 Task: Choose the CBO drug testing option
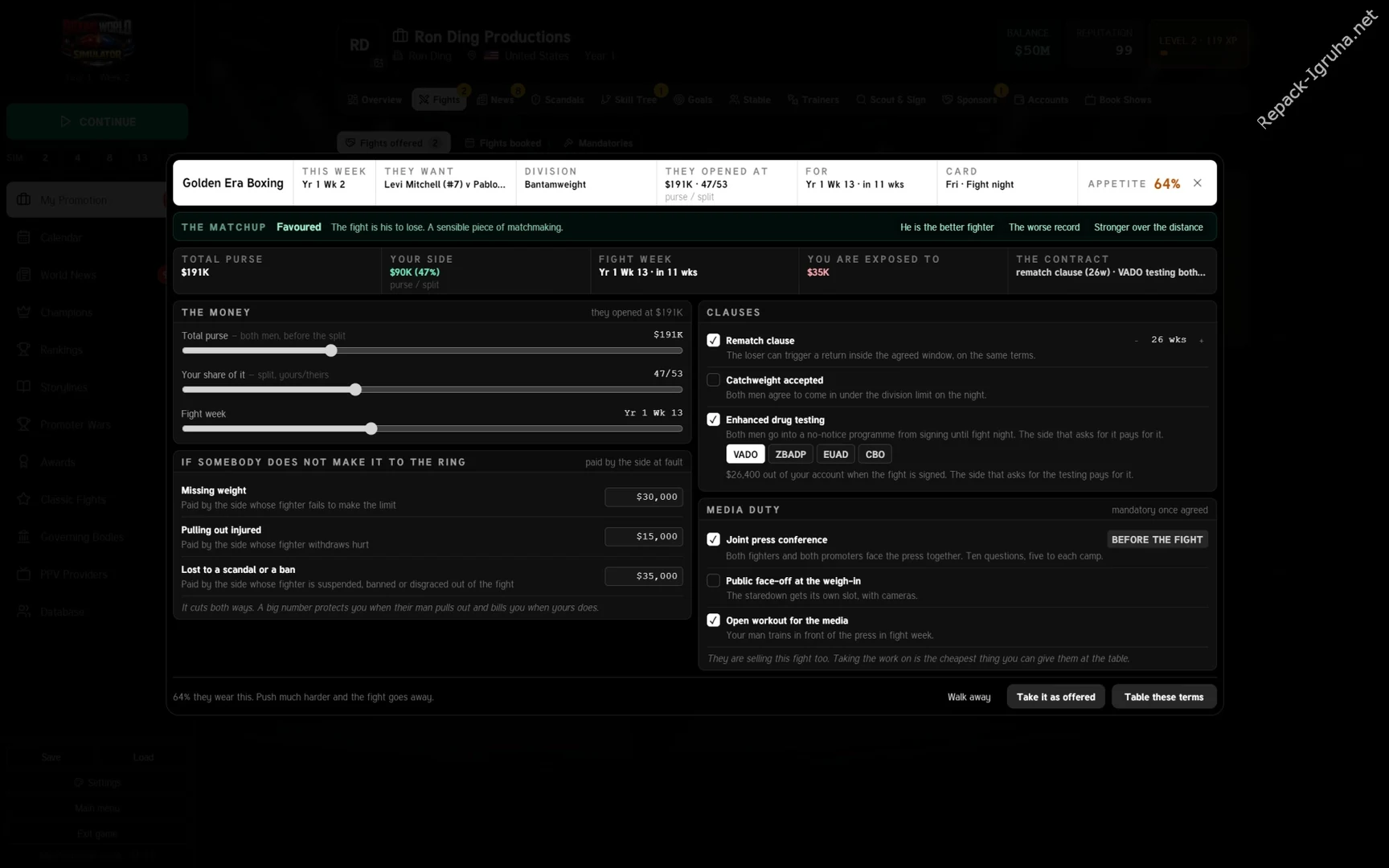point(875,454)
